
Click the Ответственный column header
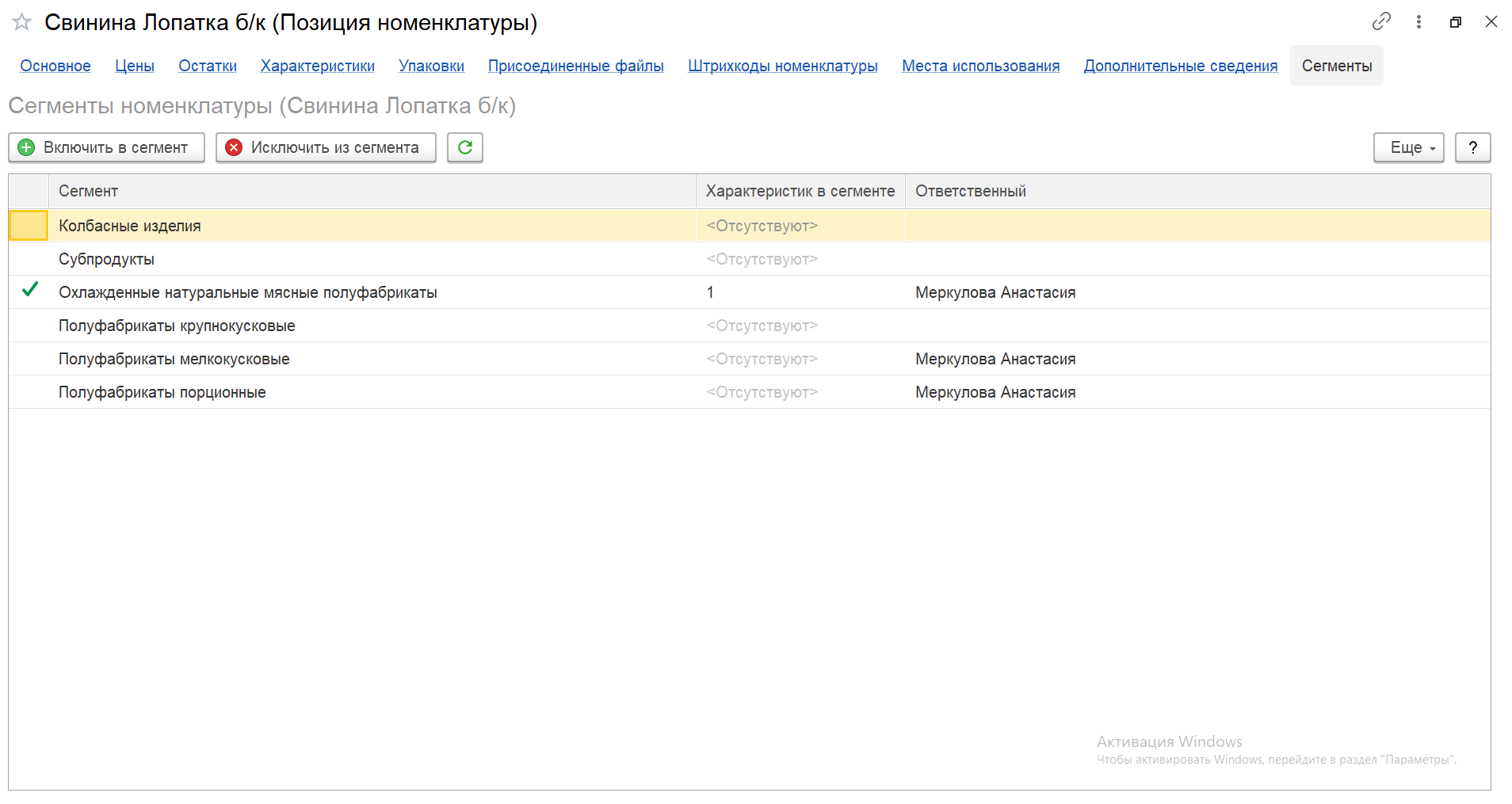[970, 191]
